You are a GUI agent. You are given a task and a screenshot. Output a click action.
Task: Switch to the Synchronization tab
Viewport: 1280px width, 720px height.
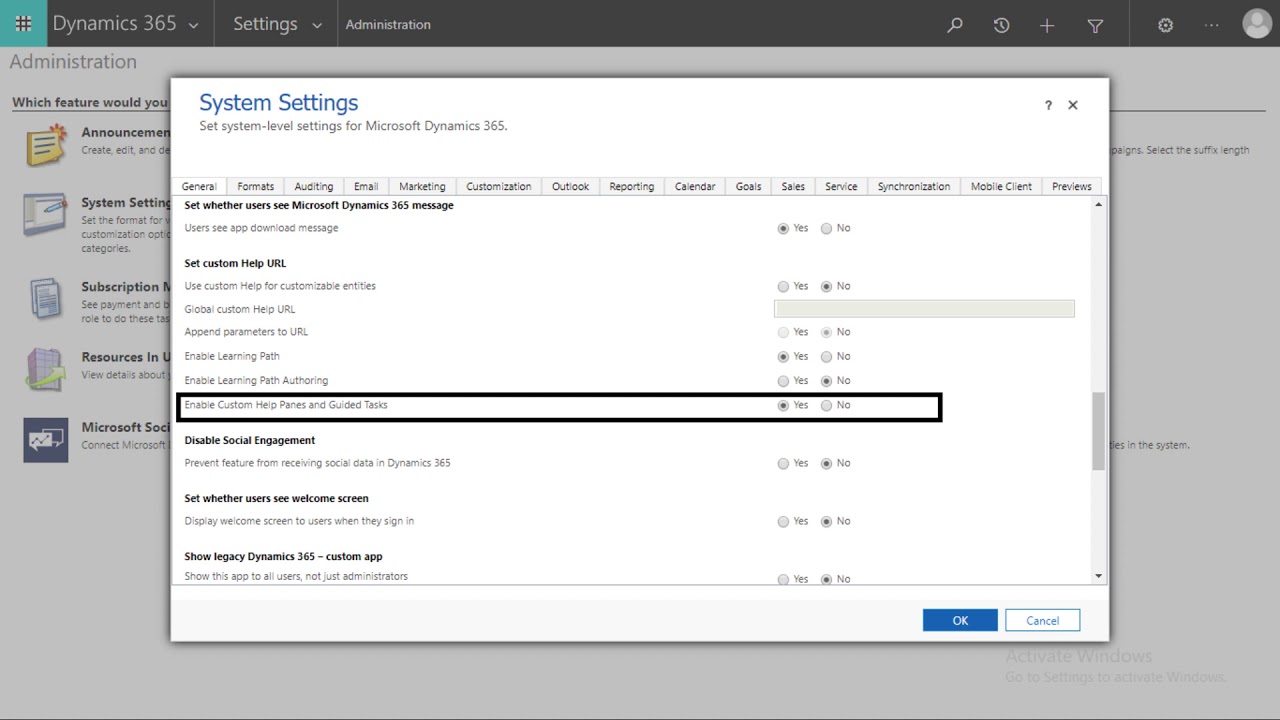point(913,186)
